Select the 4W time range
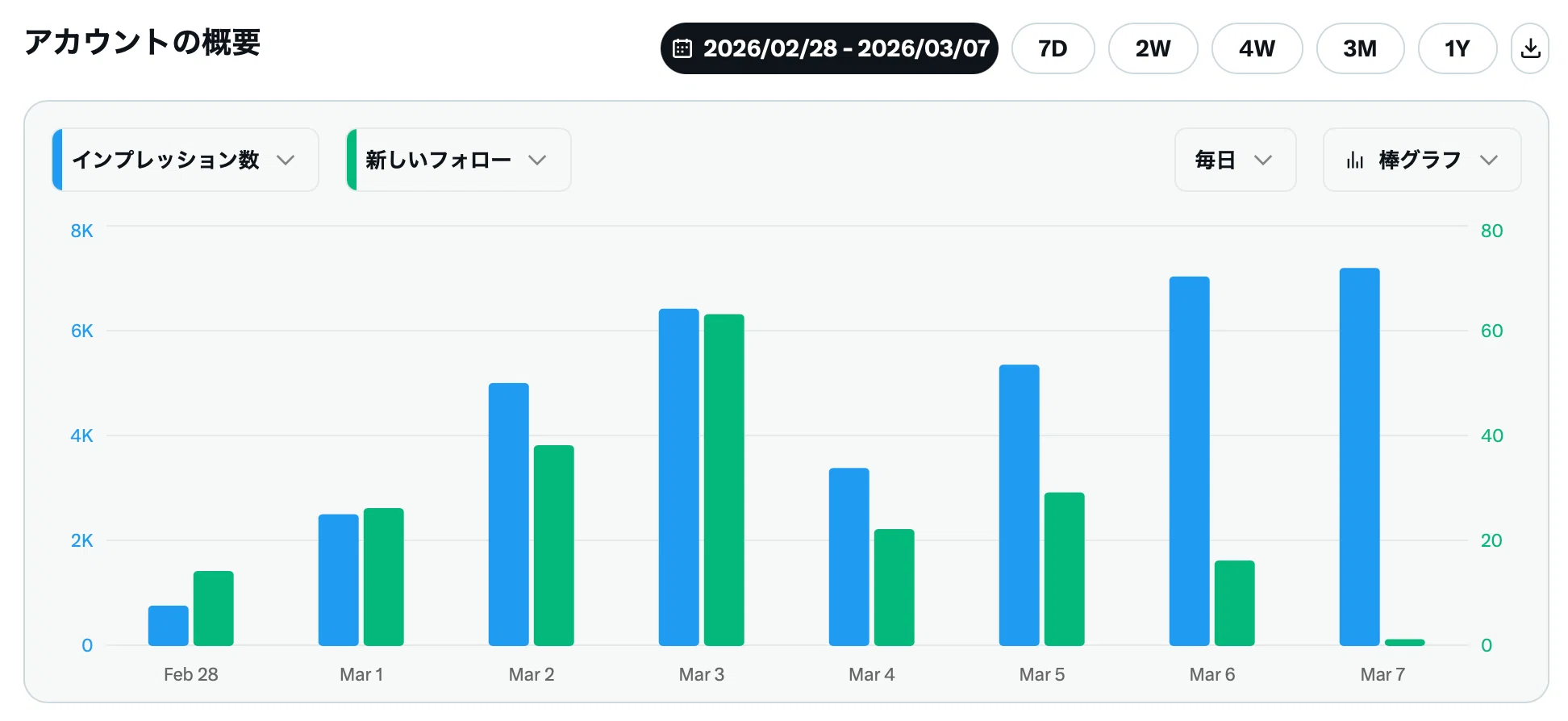Screen dimensions: 1568x721 pyautogui.click(x=1257, y=48)
